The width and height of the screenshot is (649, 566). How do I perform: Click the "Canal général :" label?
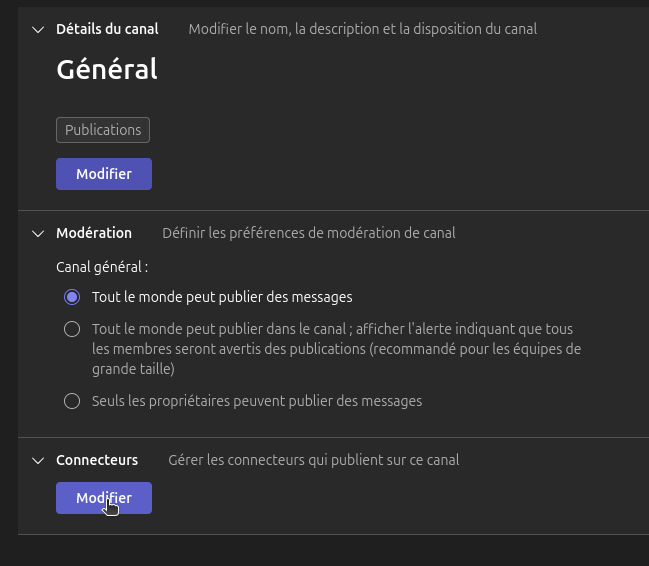pos(102,267)
